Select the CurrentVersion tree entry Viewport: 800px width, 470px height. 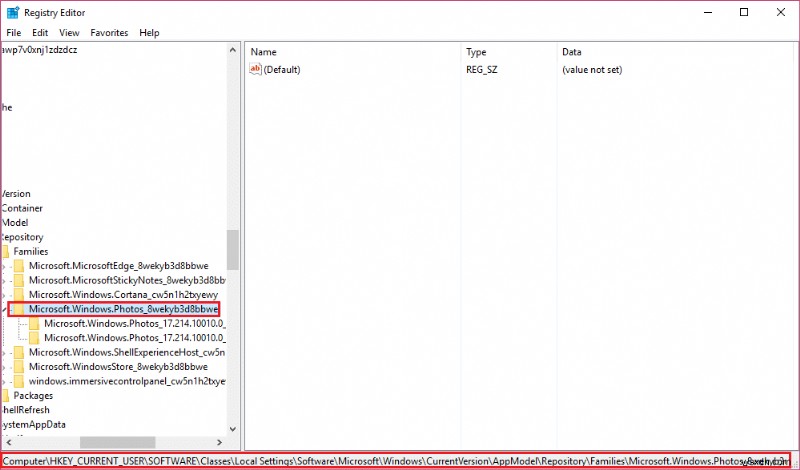(16, 194)
